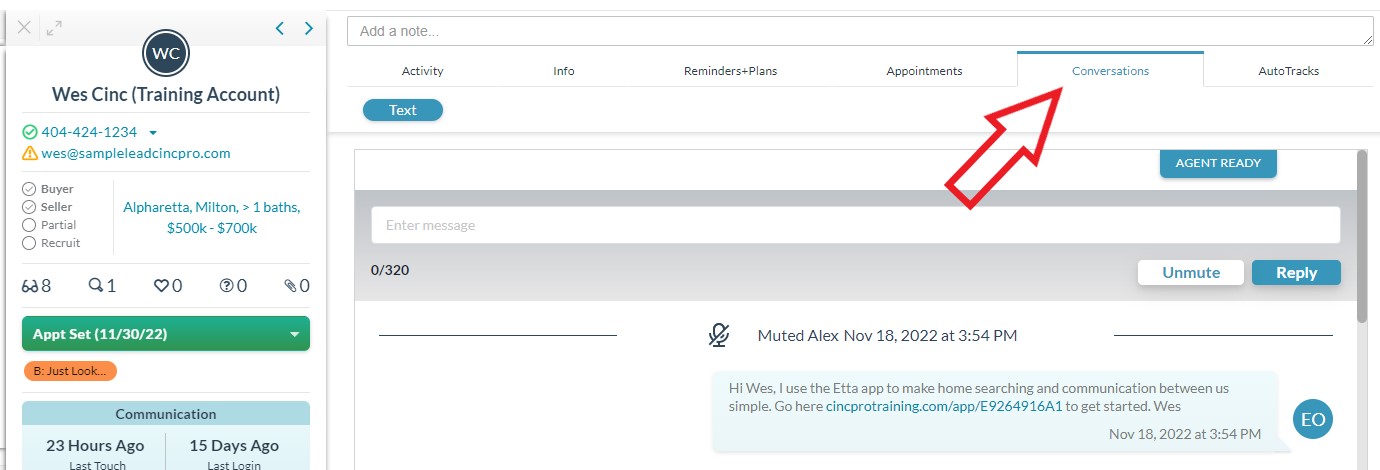Click the Enter message text field
The image size is (1380, 470).
pos(855,225)
